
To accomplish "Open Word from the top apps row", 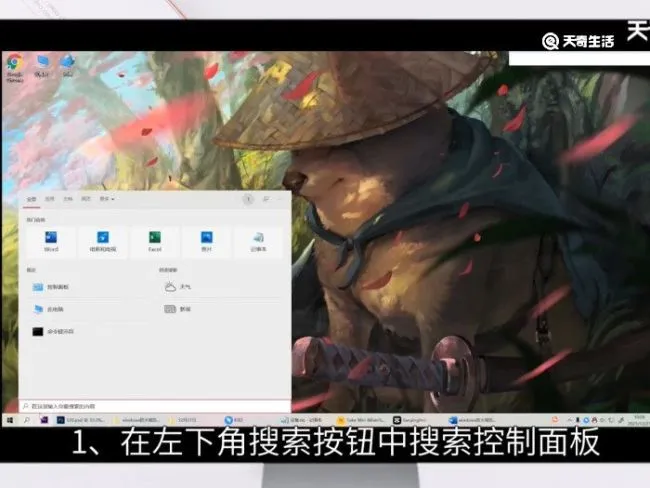I will tap(51, 242).
